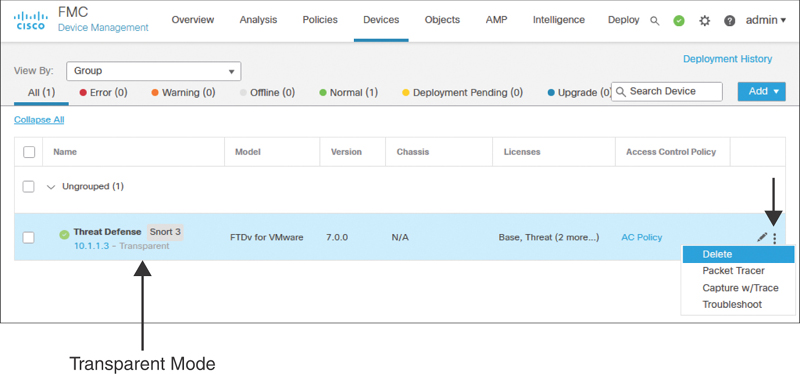Click the Access Control Policy column header
Image resolution: width=800 pixels, height=374 pixels.
click(671, 152)
